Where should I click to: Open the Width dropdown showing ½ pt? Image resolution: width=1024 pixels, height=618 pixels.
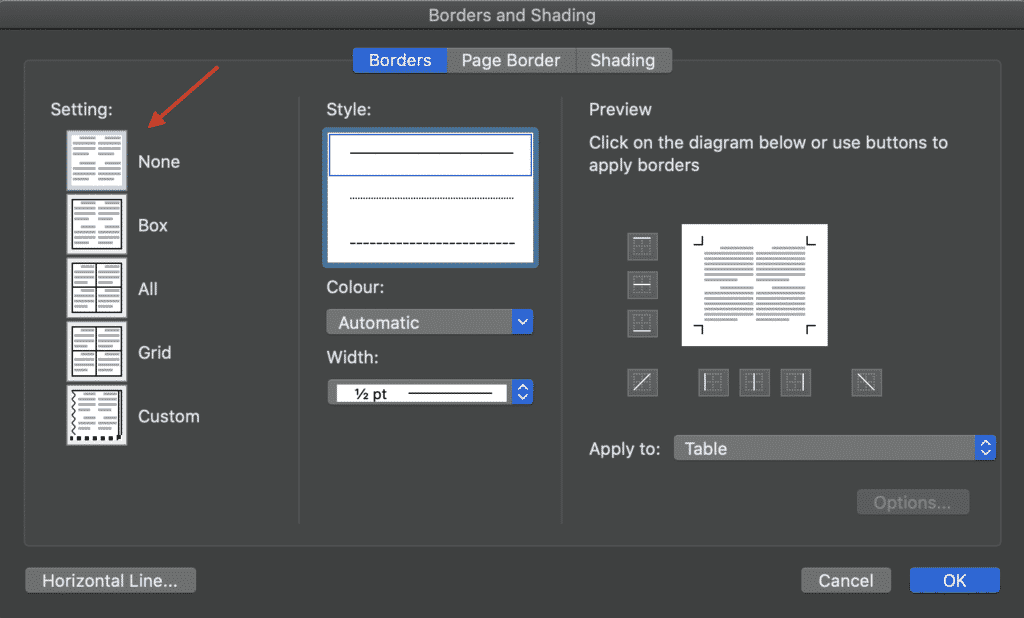click(430, 393)
